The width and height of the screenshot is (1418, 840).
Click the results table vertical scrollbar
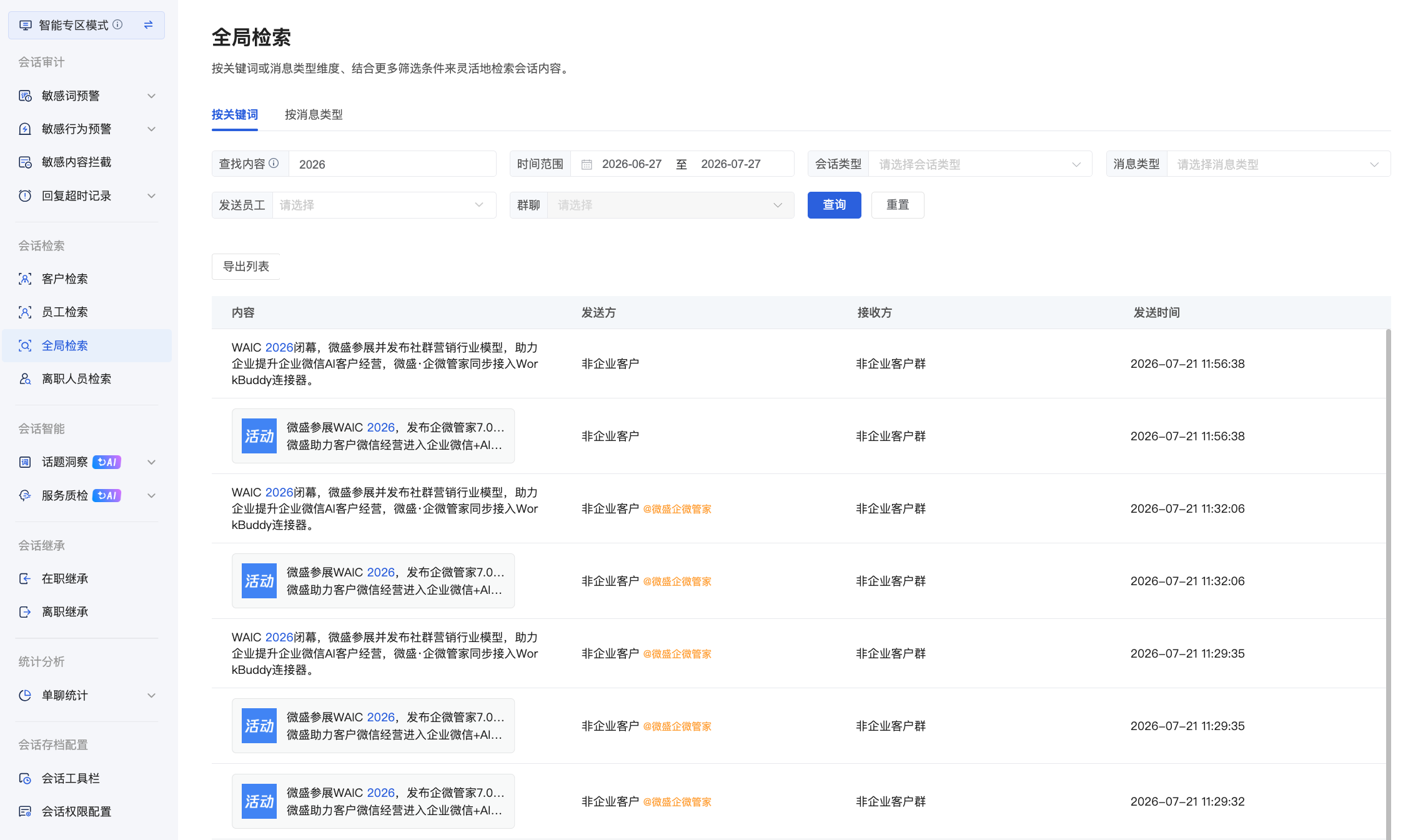1388,584
